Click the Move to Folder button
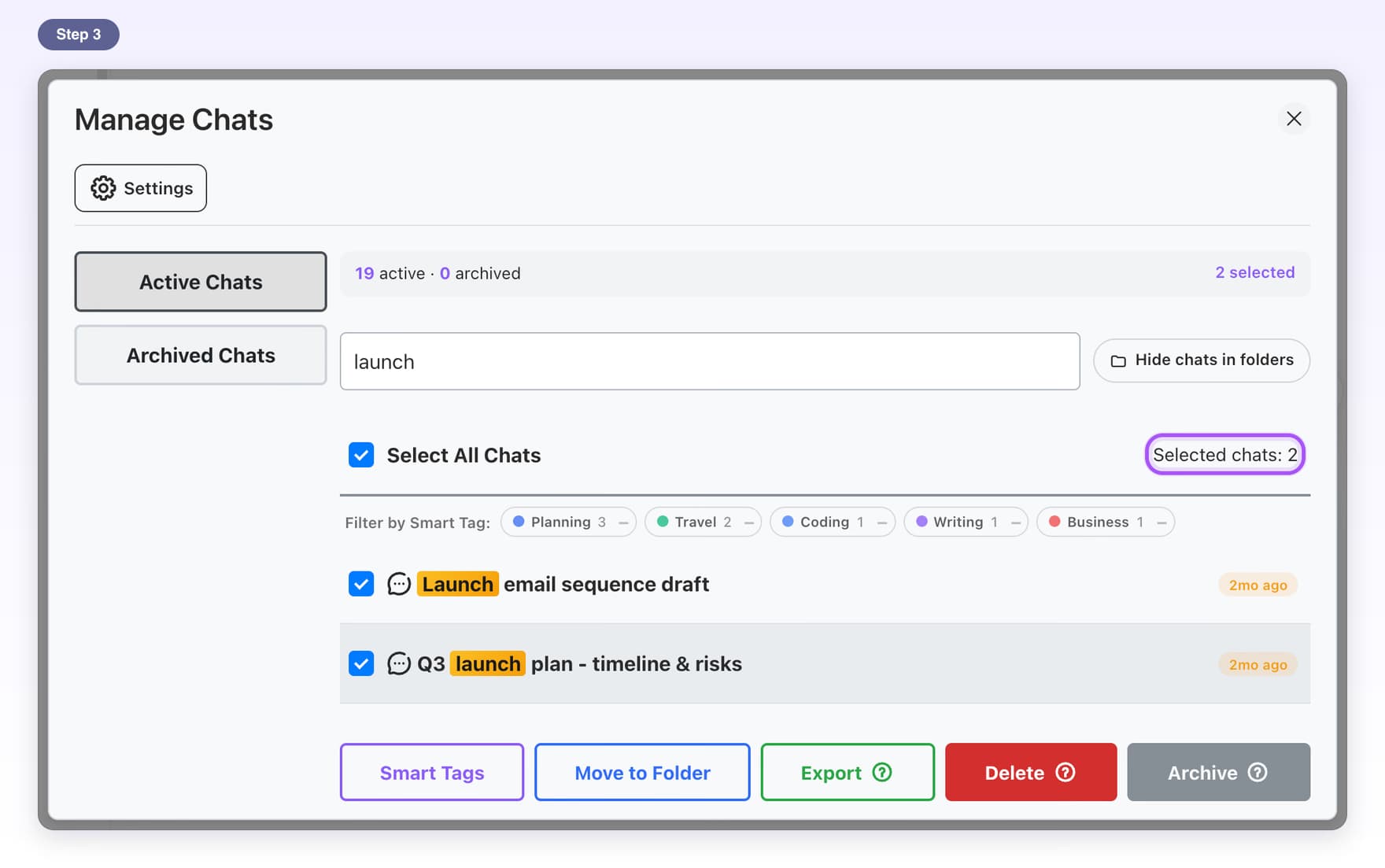The image size is (1385, 868). point(642,772)
